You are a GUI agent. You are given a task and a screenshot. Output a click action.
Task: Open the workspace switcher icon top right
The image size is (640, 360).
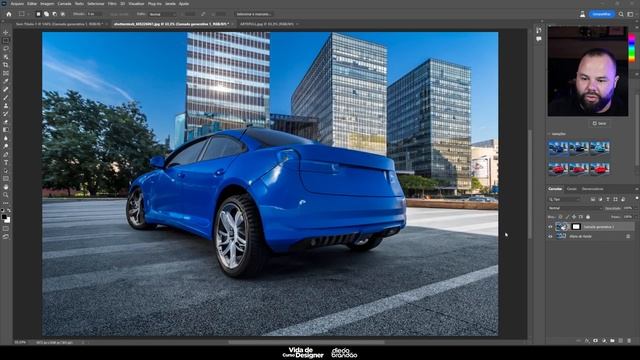(x=630, y=14)
